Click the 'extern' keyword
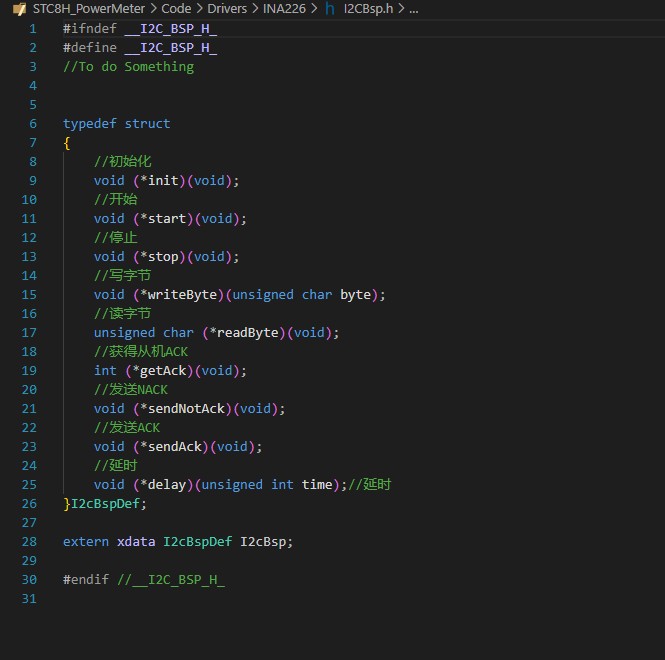The width and height of the screenshot is (665, 660). click(x=86, y=542)
